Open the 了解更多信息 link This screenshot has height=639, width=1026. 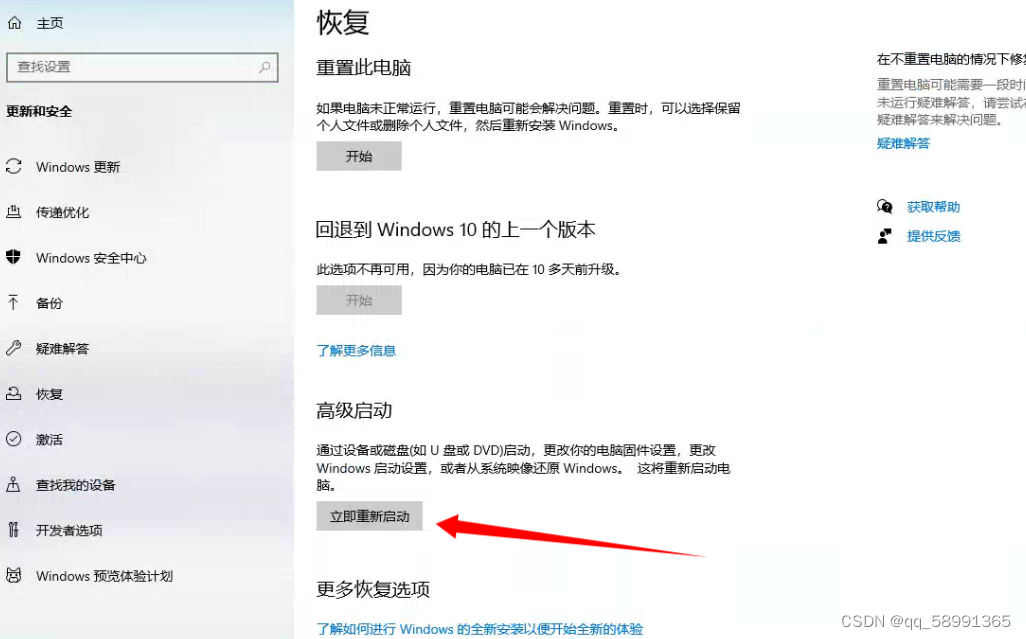point(356,351)
